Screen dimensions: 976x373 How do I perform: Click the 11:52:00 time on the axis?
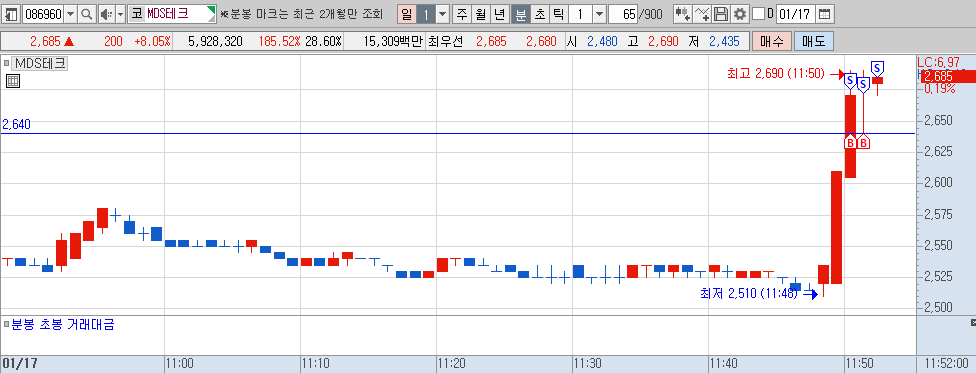point(946,364)
